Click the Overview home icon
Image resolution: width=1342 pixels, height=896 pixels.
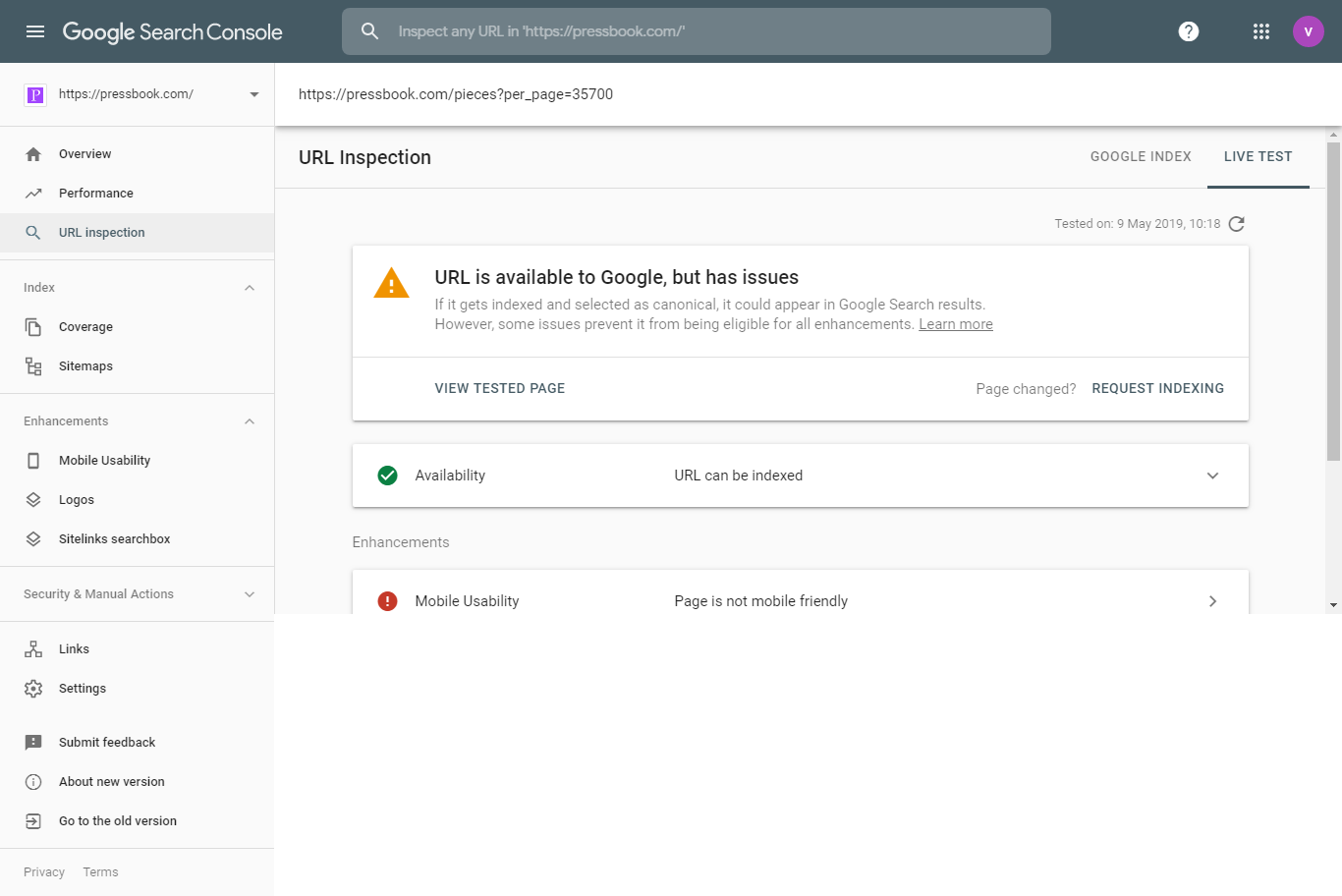33,154
